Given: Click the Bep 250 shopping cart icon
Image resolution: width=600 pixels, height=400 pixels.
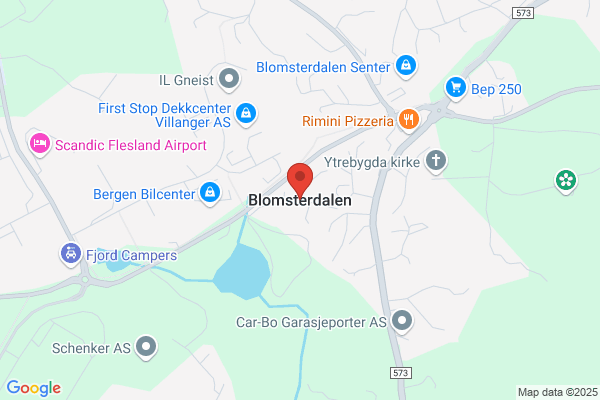Looking at the screenshot, I should pos(456,88).
